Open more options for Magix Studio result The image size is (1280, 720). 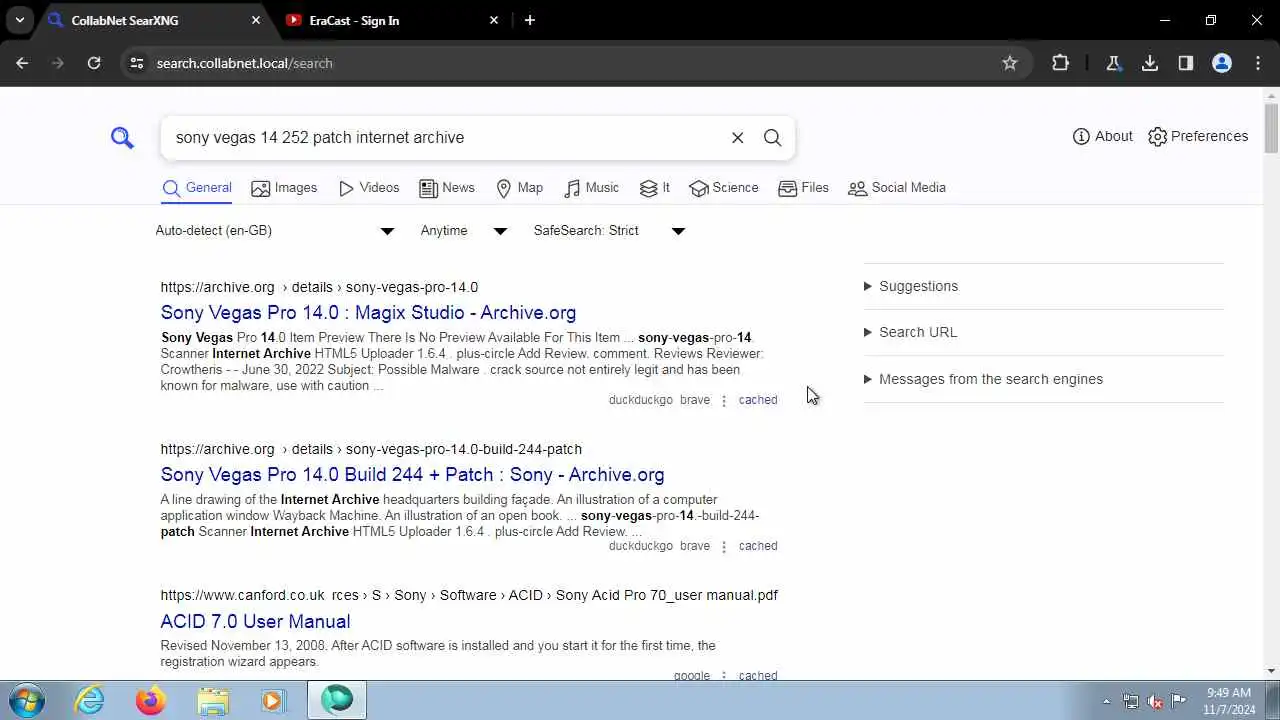click(x=724, y=401)
